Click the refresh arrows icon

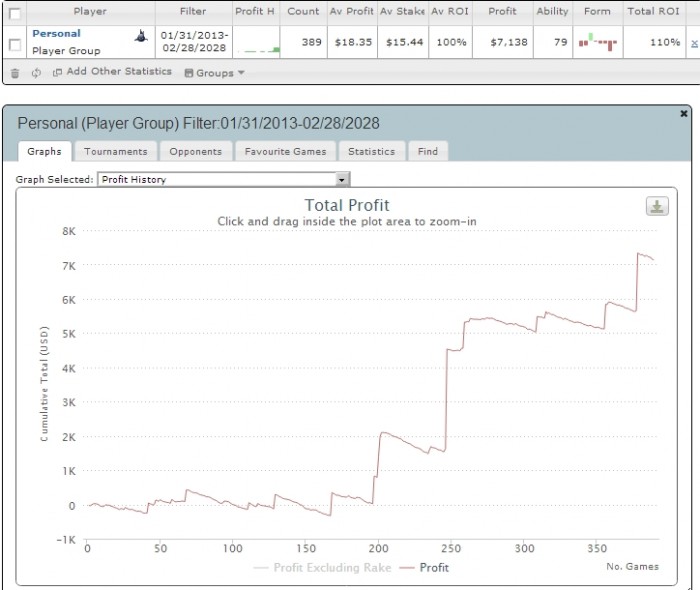(36, 73)
